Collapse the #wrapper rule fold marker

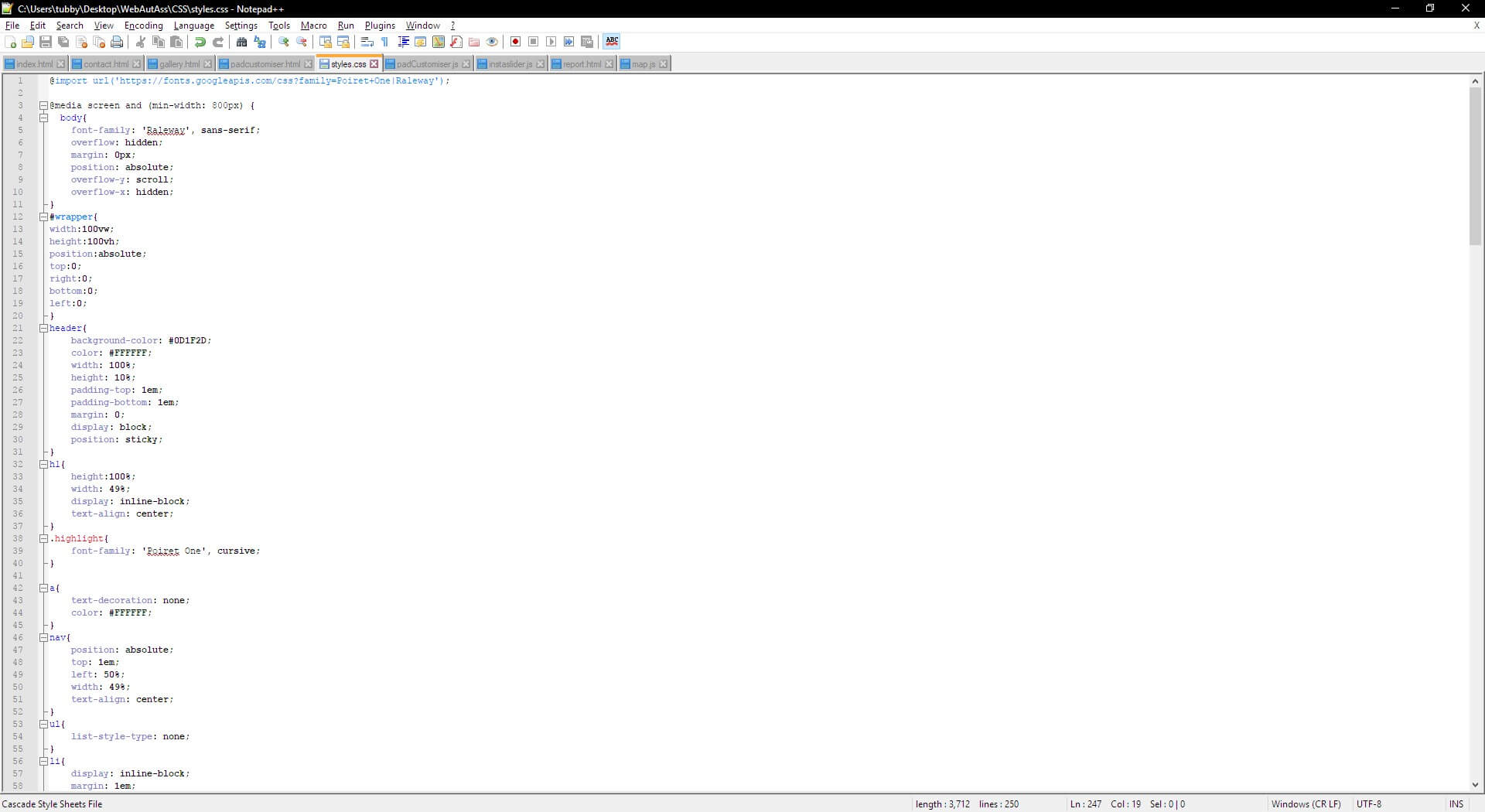tap(44, 217)
